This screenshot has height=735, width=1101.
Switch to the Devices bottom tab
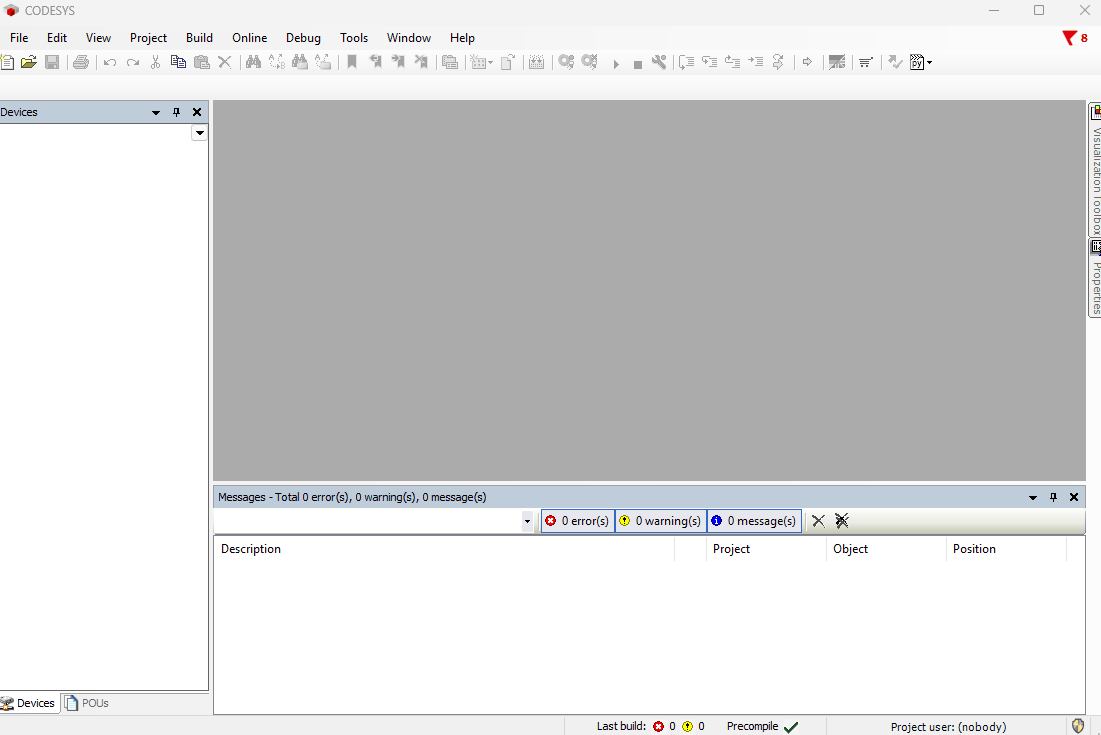pos(28,703)
